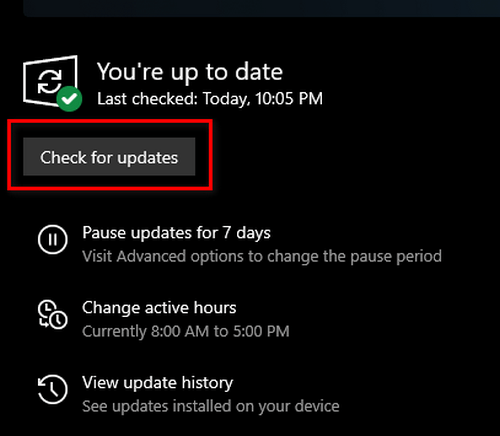Click the Windows Update sync monitor icon

(50, 81)
